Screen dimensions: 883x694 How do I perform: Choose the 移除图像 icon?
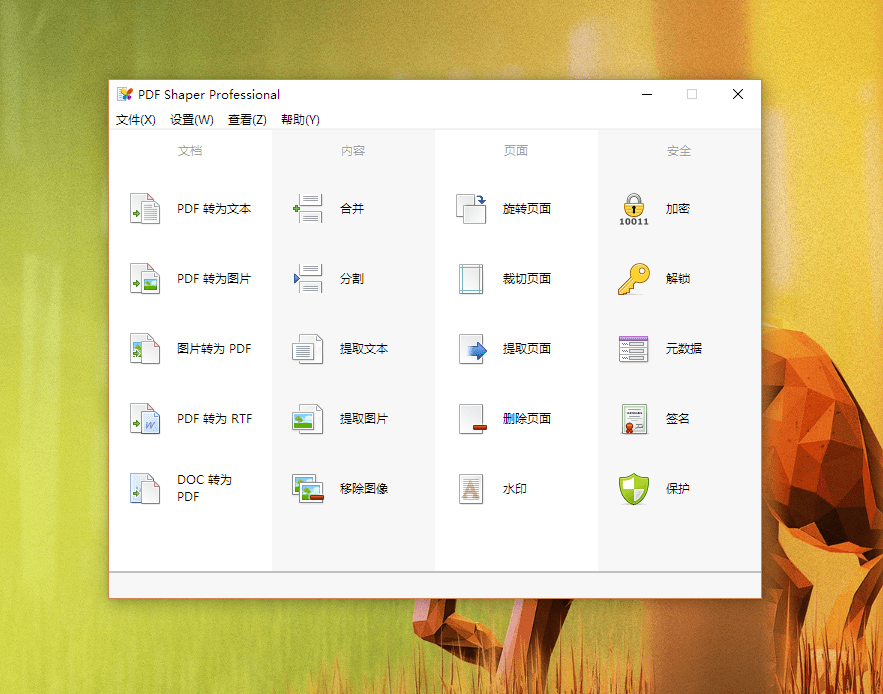click(x=308, y=488)
